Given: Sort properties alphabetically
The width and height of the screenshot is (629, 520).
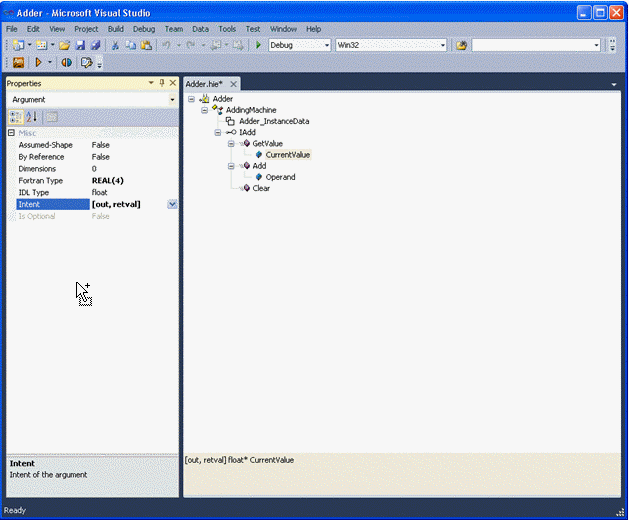Looking at the screenshot, I should click(31, 117).
